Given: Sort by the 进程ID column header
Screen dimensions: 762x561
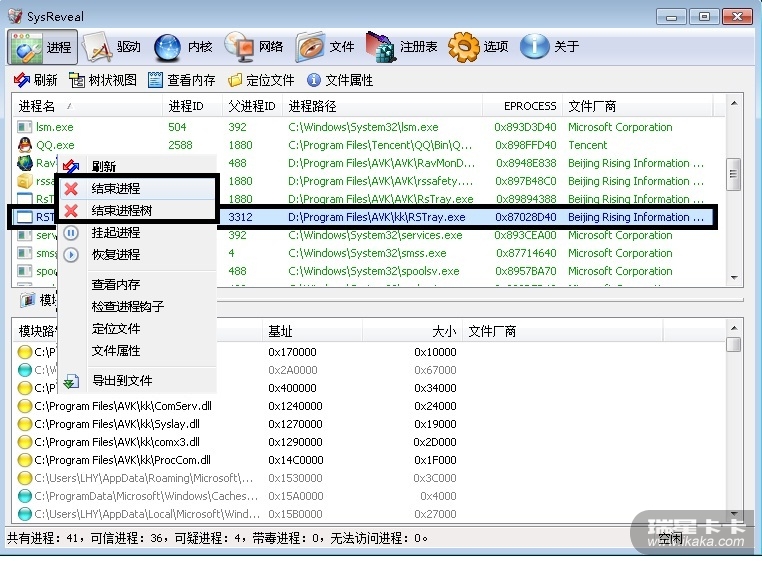Looking at the screenshot, I should pos(192,106).
